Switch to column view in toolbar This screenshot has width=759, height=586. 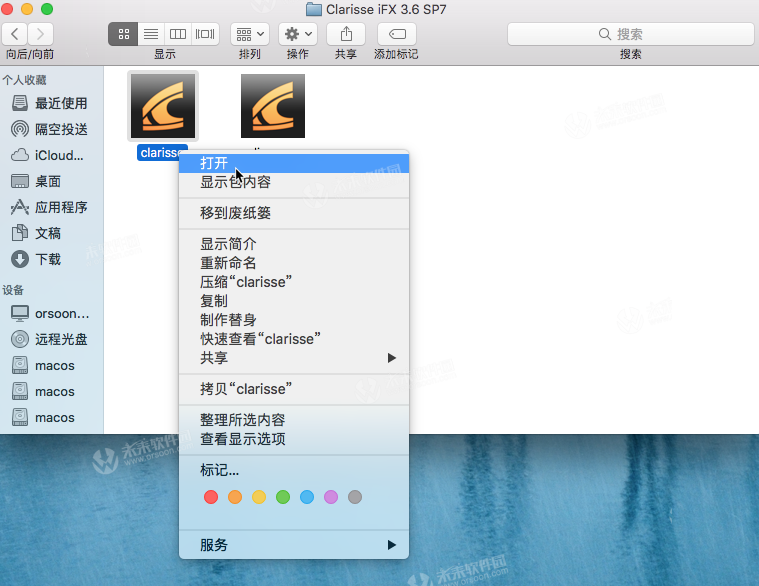[x=178, y=34]
